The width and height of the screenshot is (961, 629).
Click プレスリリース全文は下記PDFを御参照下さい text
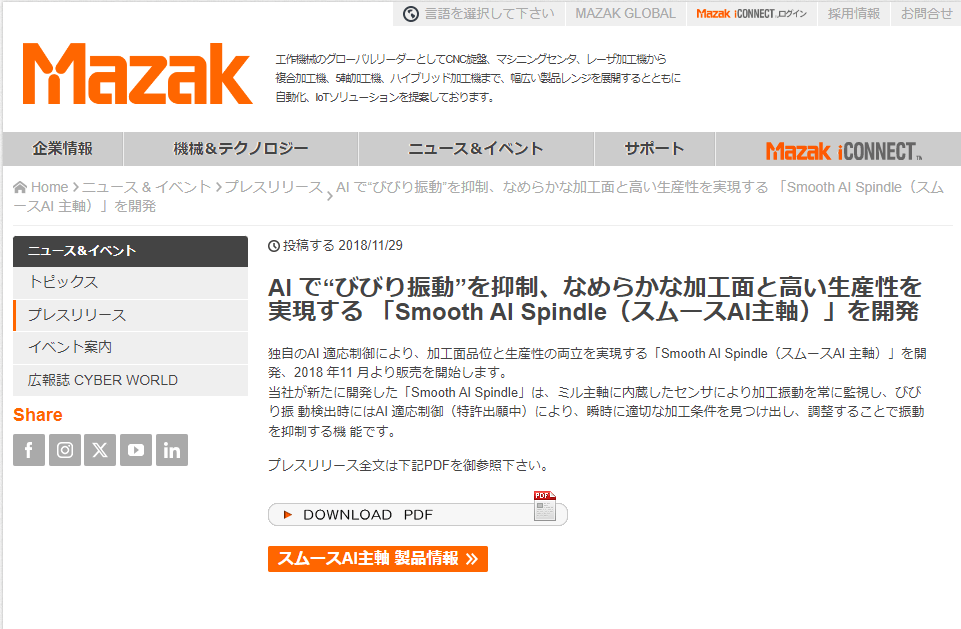pos(408,465)
